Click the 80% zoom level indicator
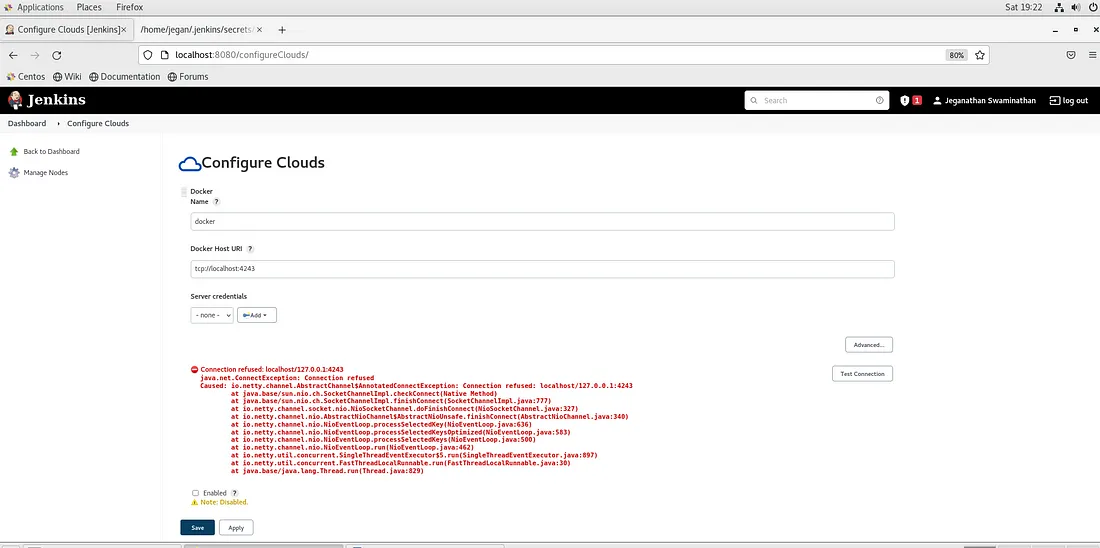This screenshot has height=548, width=1100. coord(956,55)
